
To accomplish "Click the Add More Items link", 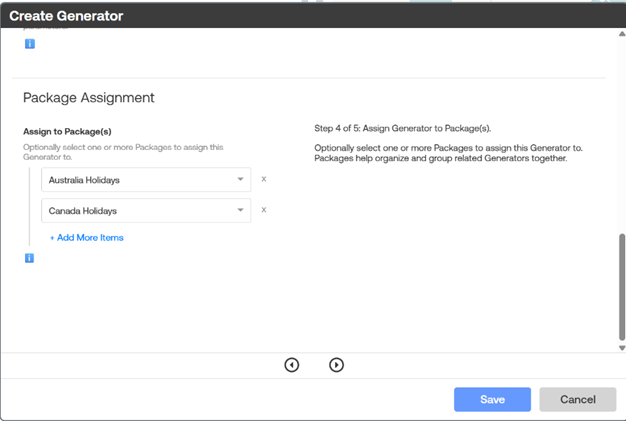I will point(87,237).
